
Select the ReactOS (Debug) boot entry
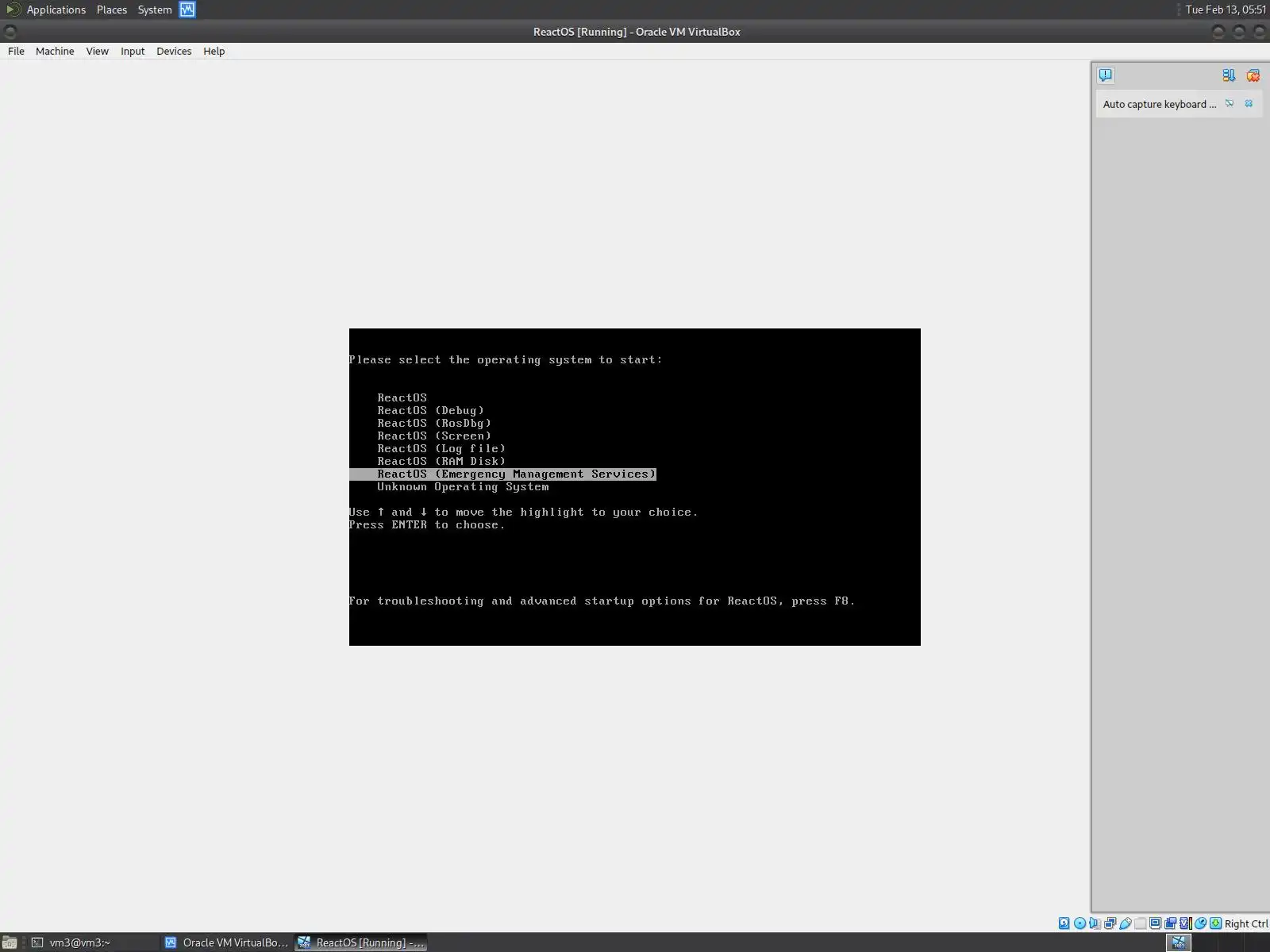click(x=430, y=410)
